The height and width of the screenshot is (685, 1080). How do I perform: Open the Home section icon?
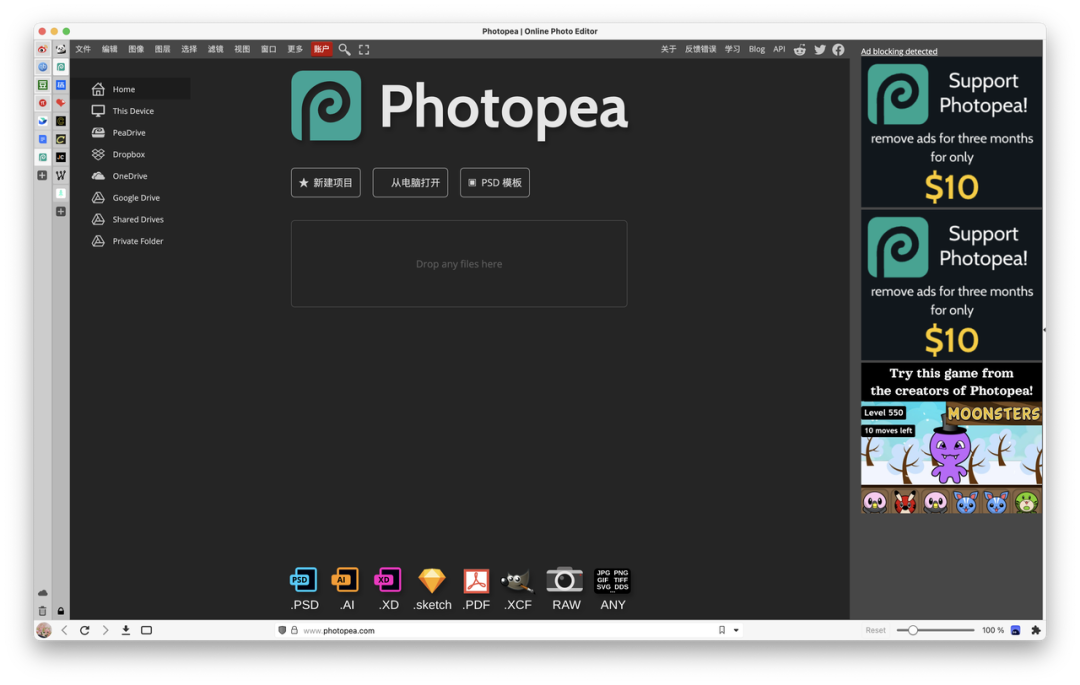(98, 89)
